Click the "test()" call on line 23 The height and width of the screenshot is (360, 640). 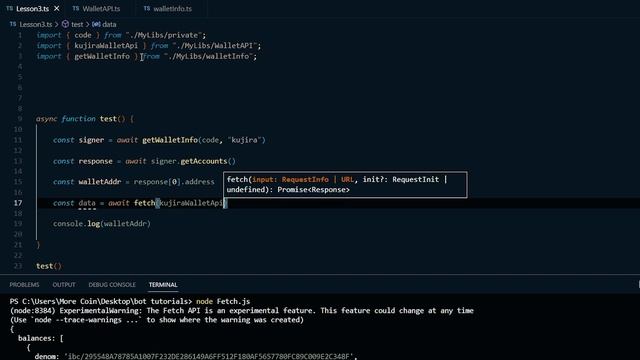click(49, 266)
